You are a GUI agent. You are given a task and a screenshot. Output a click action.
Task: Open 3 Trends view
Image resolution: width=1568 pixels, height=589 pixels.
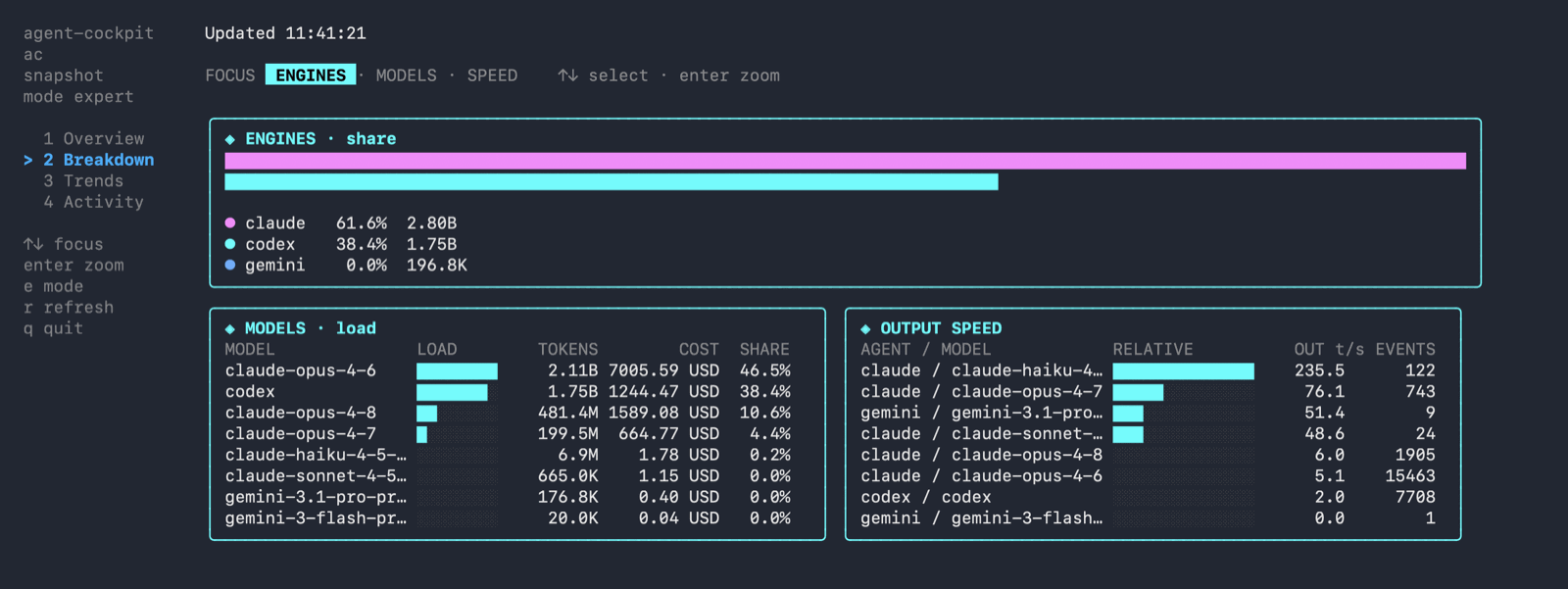coord(83,181)
